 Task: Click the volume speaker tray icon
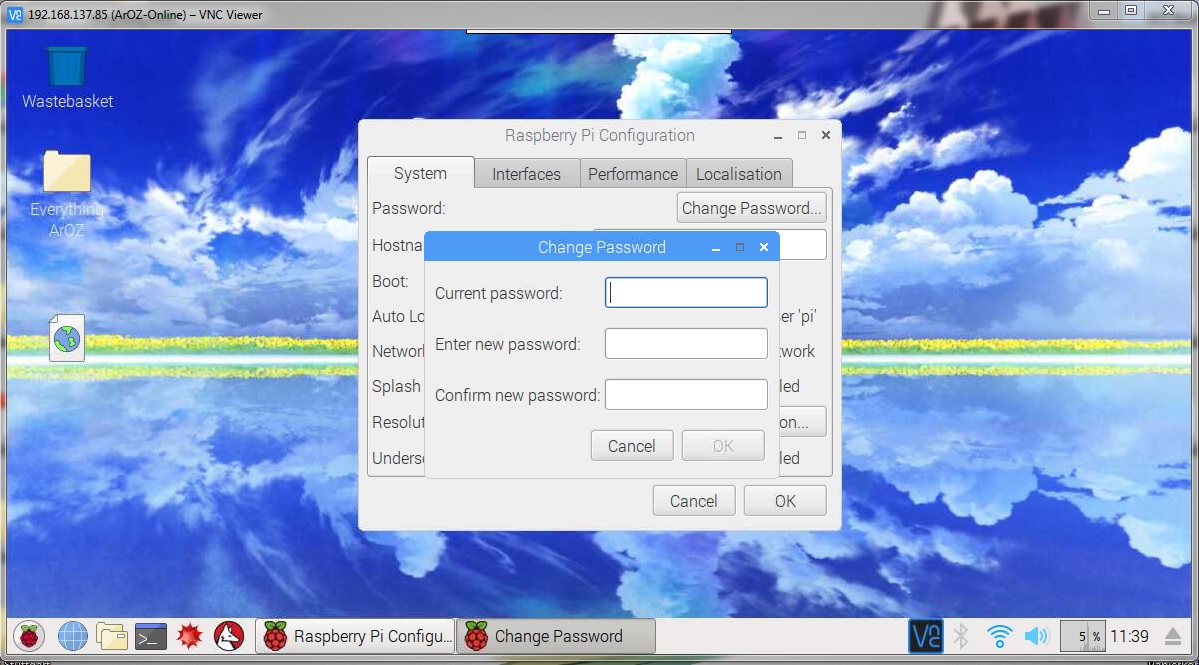(1037, 636)
